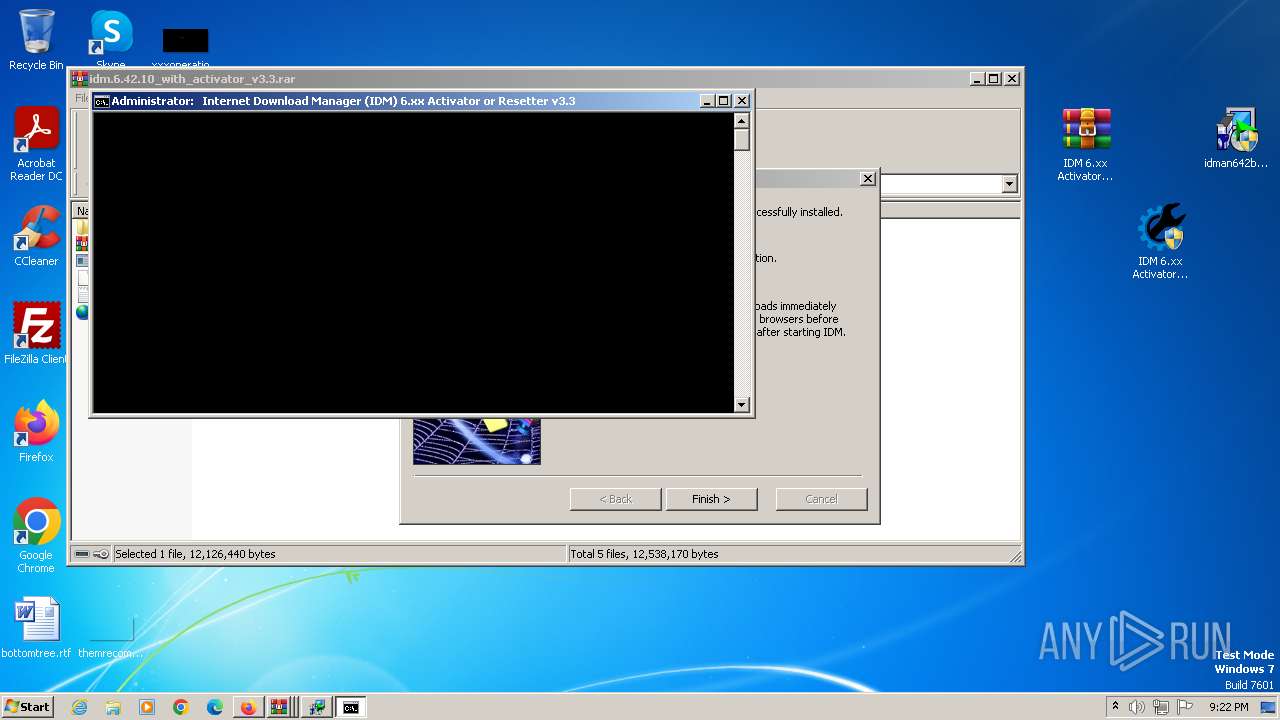Image resolution: width=1280 pixels, height=720 pixels.
Task: Open Acrobat Reader DC desktop shortcut
Action: click(x=37, y=144)
